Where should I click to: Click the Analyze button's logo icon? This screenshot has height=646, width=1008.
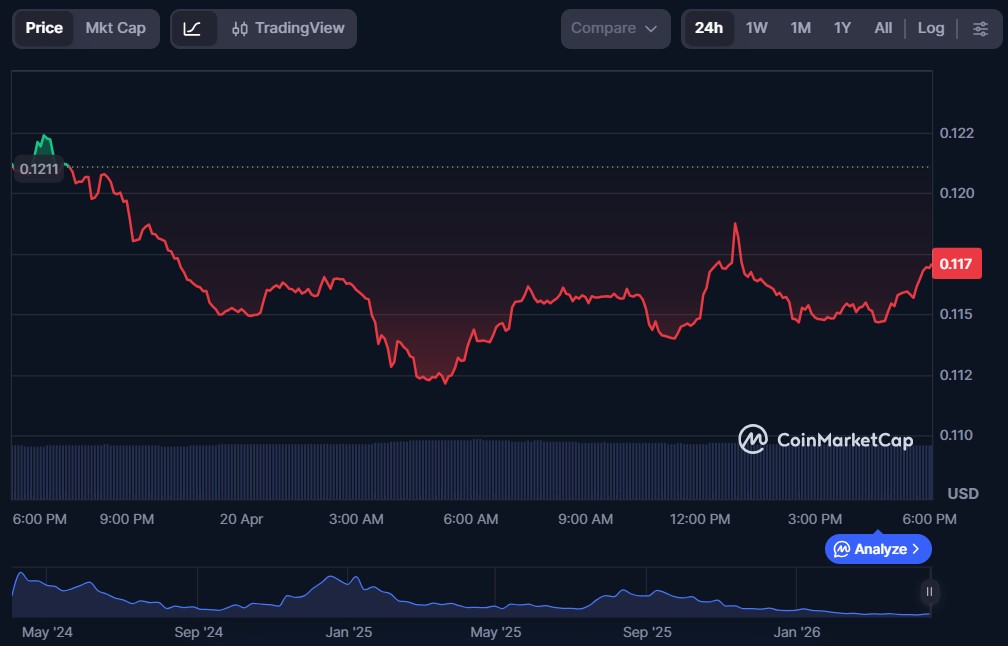click(x=842, y=549)
